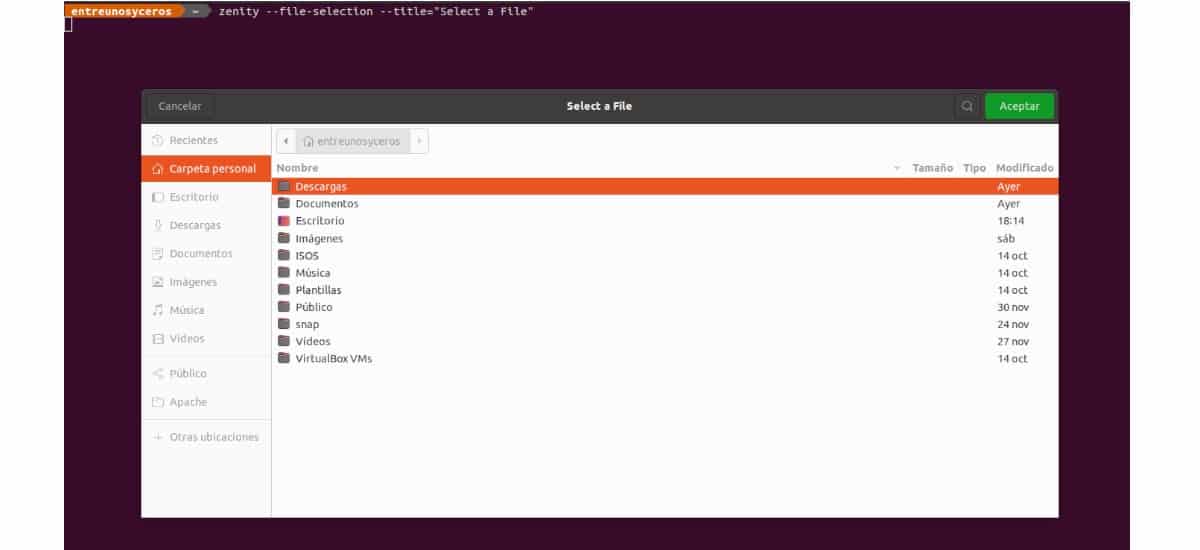Screen dimensions: 1200x550
Task: Click the back path arrow
Action: tap(286, 141)
